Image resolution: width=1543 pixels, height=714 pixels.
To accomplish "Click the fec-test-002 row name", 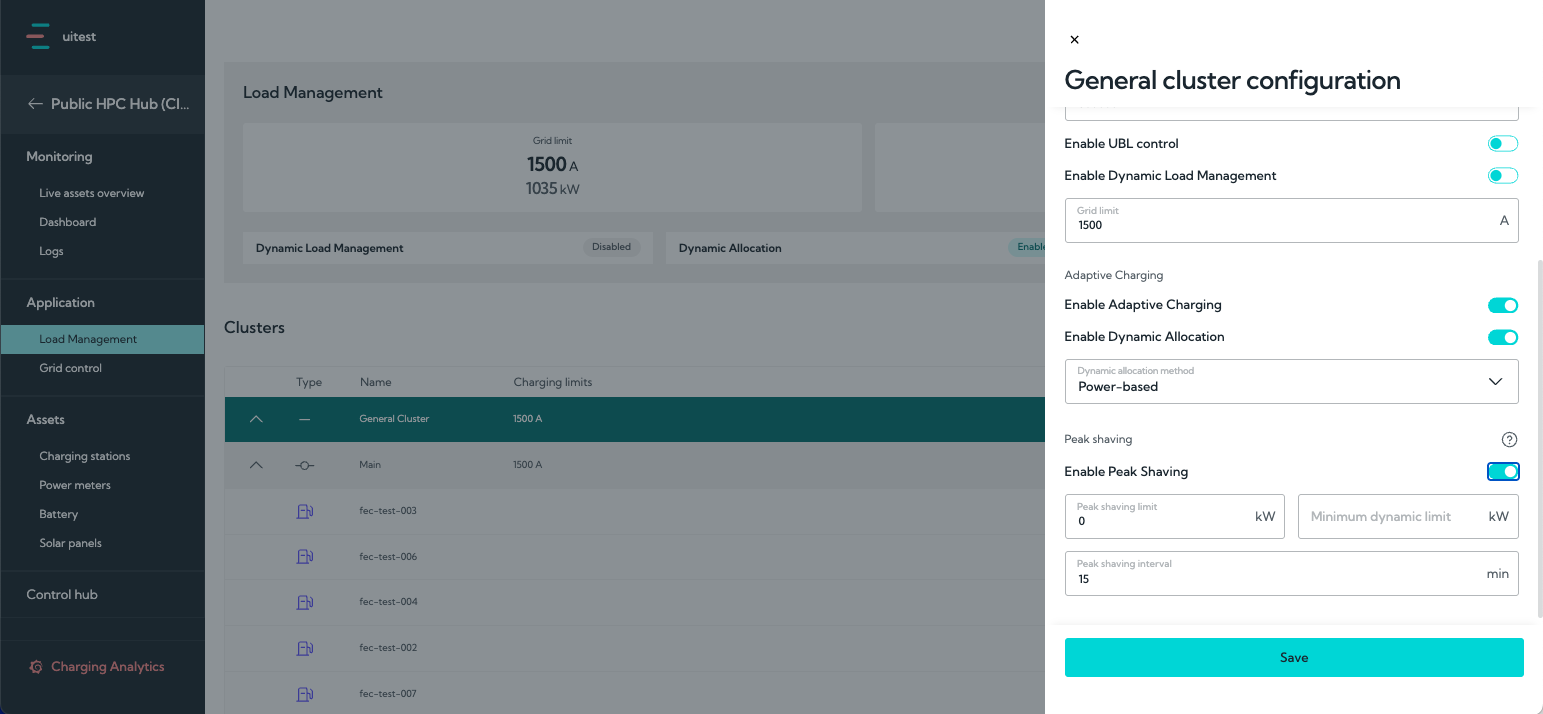I will pos(388,648).
